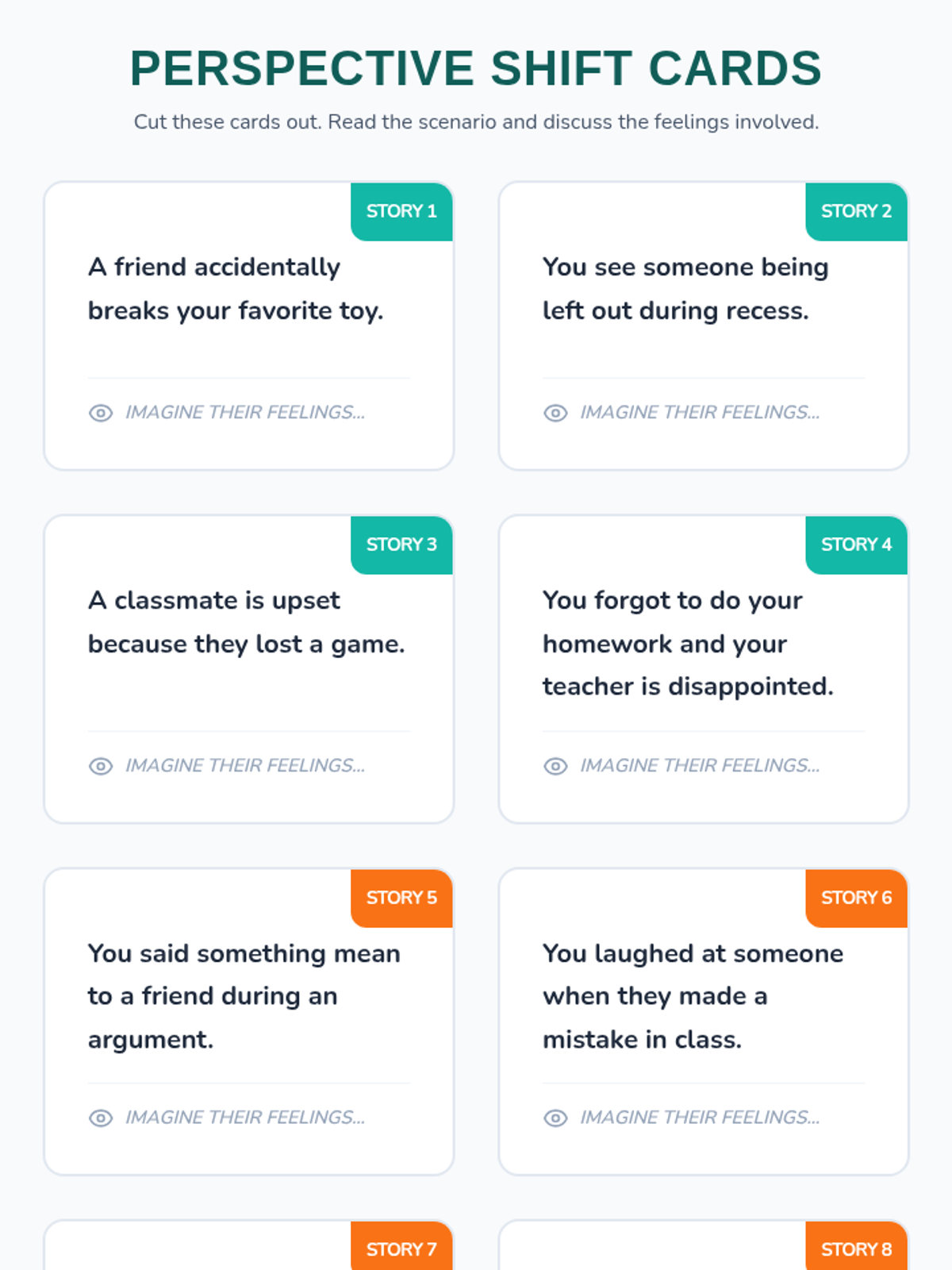This screenshot has height=1270, width=952.
Task: Open the 'laughed at someone' mistake scenario
Action: [704, 1022]
